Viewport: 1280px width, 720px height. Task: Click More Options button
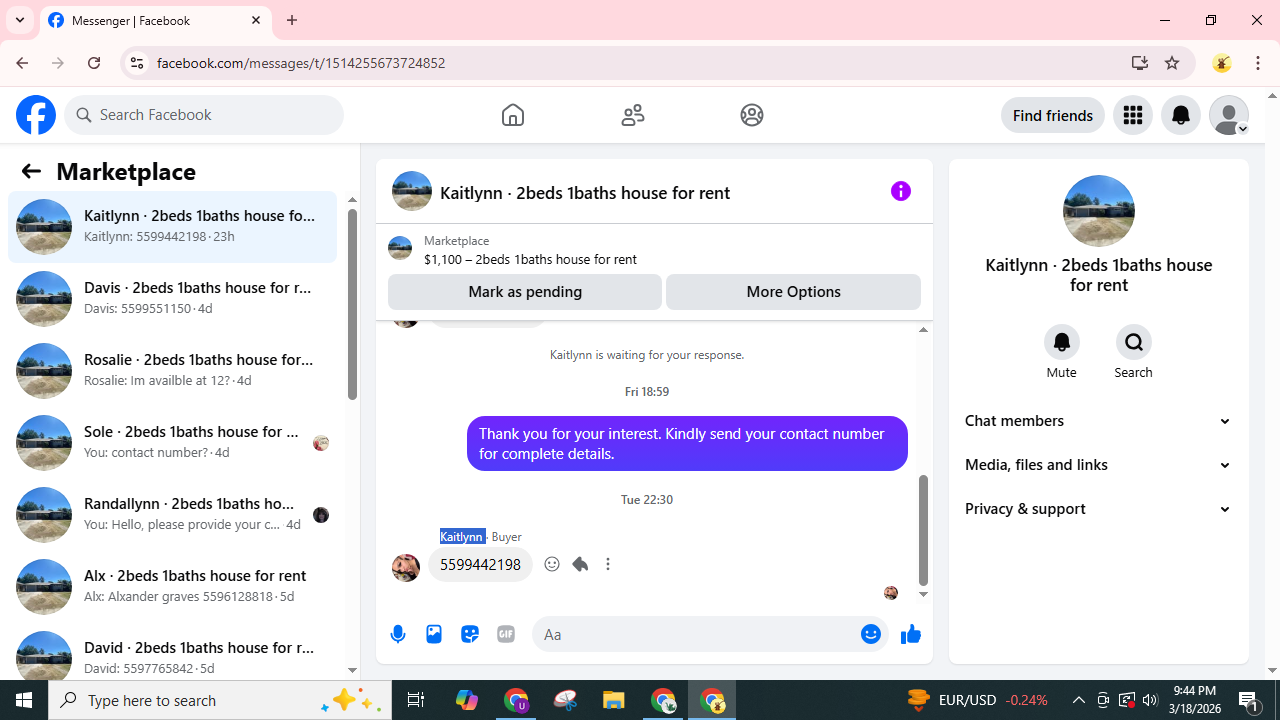click(x=793, y=292)
